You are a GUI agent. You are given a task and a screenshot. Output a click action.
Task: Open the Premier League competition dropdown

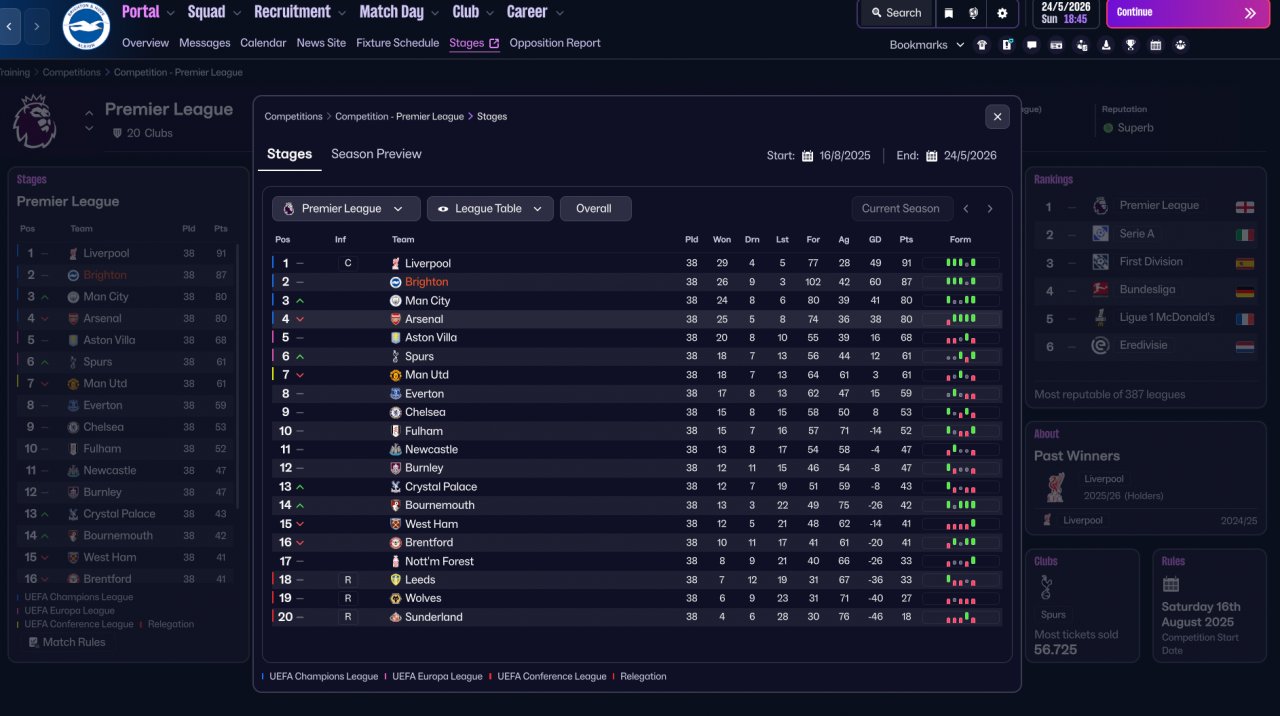tap(346, 209)
